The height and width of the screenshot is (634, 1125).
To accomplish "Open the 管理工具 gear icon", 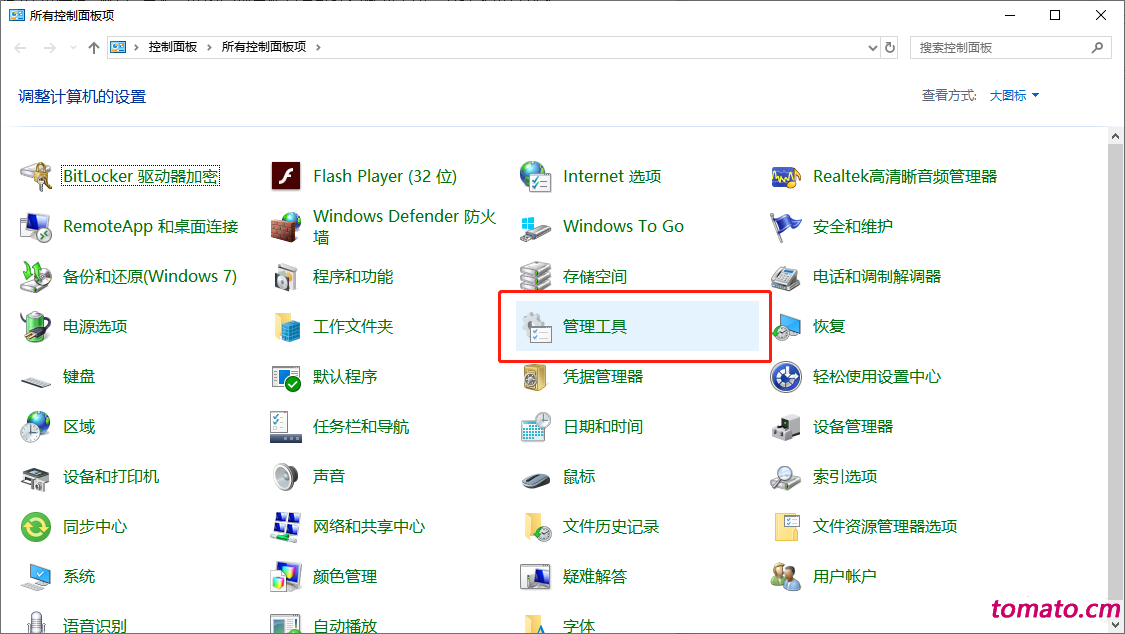I will point(535,327).
